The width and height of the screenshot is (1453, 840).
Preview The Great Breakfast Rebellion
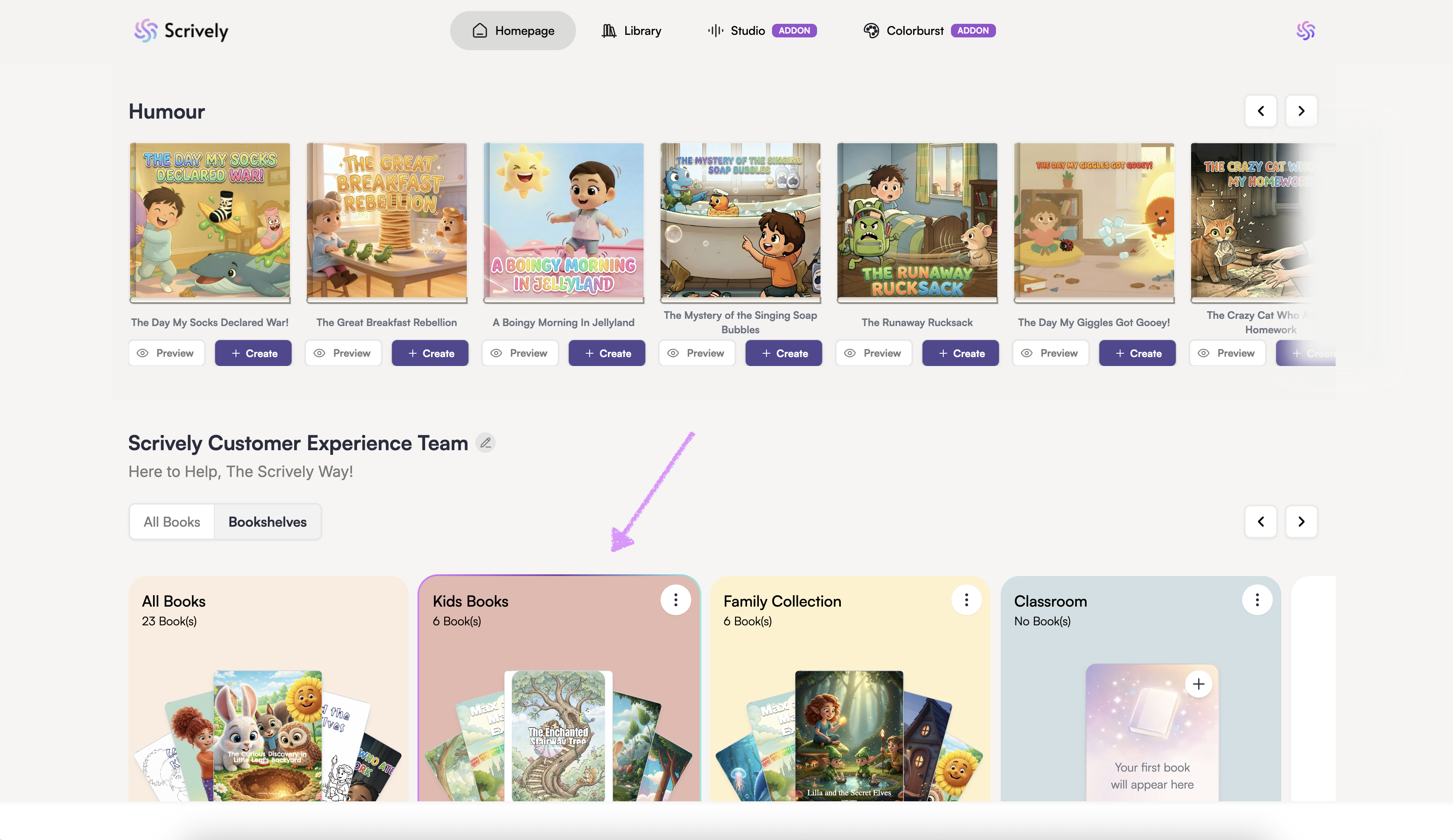(x=343, y=353)
